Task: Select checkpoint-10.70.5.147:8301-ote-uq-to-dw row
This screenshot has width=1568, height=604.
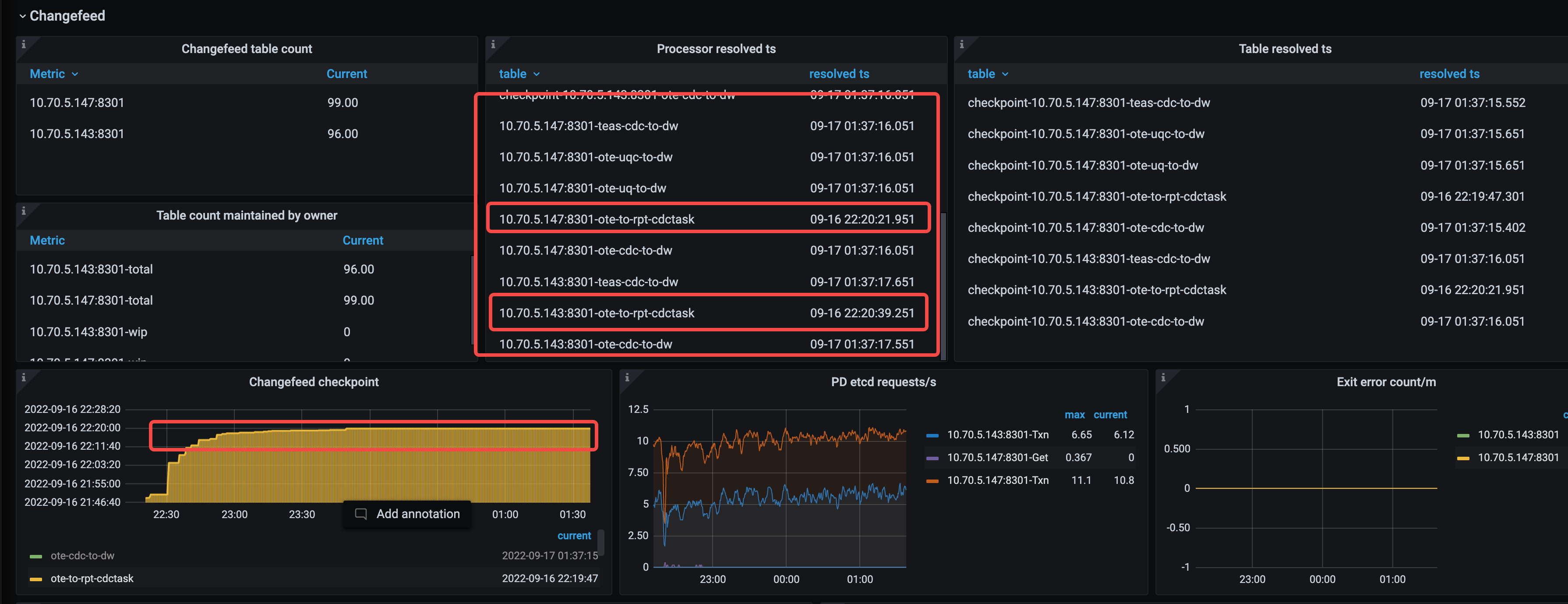Action: pos(1261,166)
